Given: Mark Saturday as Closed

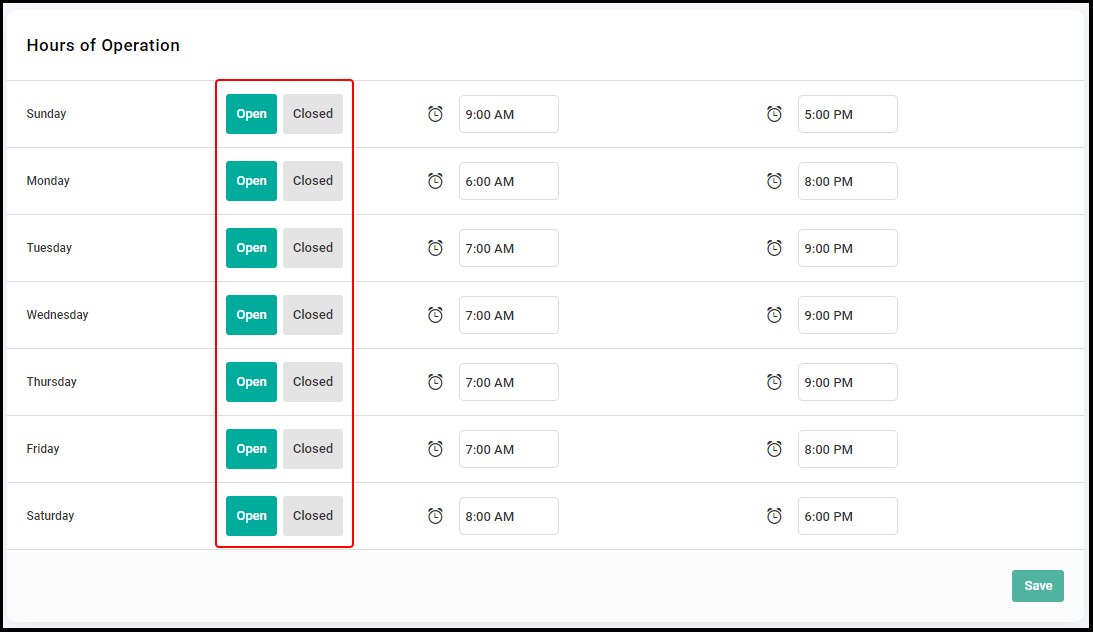Looking at the screenshot, I should pyautogui.click(x=313, y=515).
